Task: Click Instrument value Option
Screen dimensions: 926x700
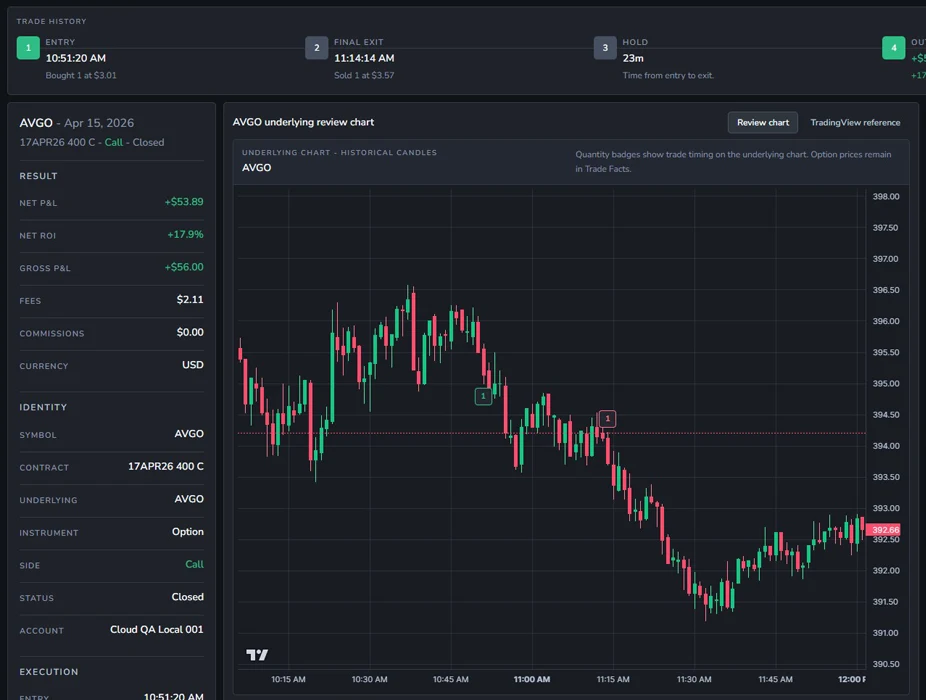Action: pyautogui.click(x=187, y=532)
